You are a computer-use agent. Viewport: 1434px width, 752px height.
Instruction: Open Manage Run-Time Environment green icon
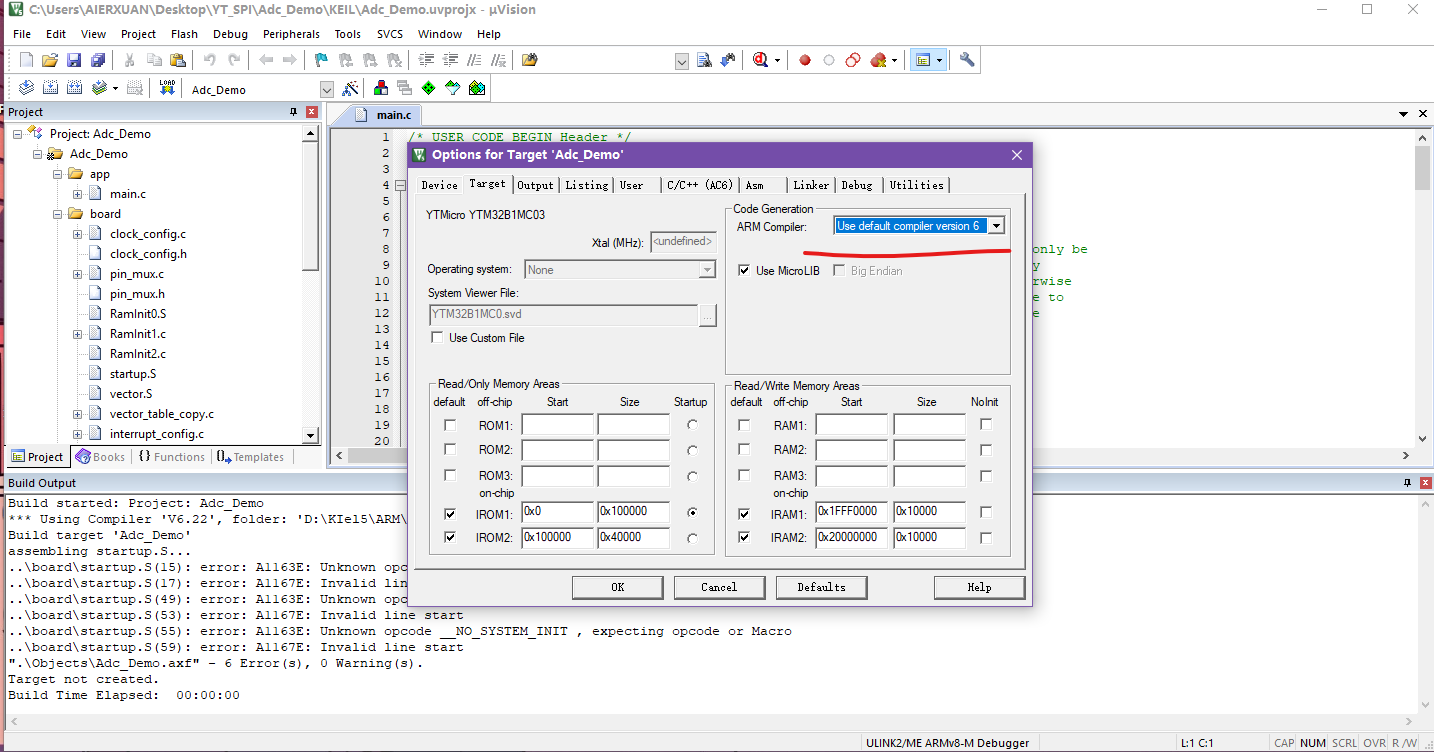point(429,88)
